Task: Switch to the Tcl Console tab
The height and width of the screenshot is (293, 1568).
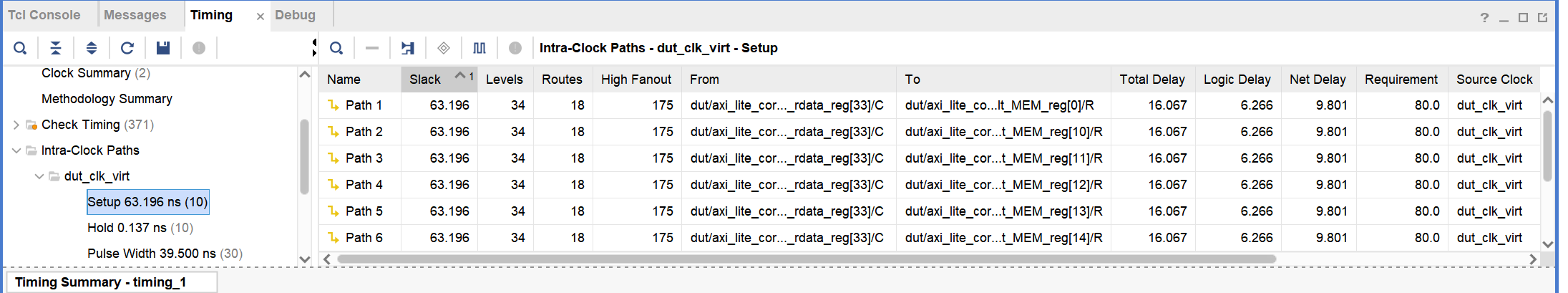Action: [x=44, y=15]
